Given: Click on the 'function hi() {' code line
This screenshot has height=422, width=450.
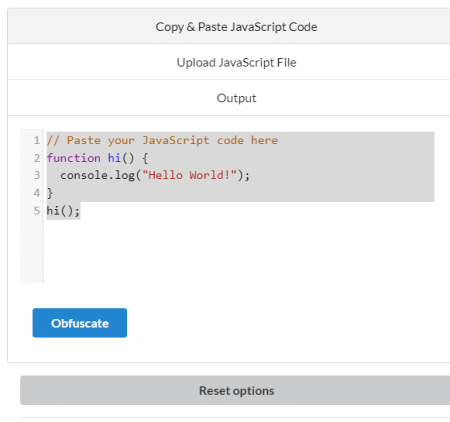Looking at the screenshot, I should 97,158.
